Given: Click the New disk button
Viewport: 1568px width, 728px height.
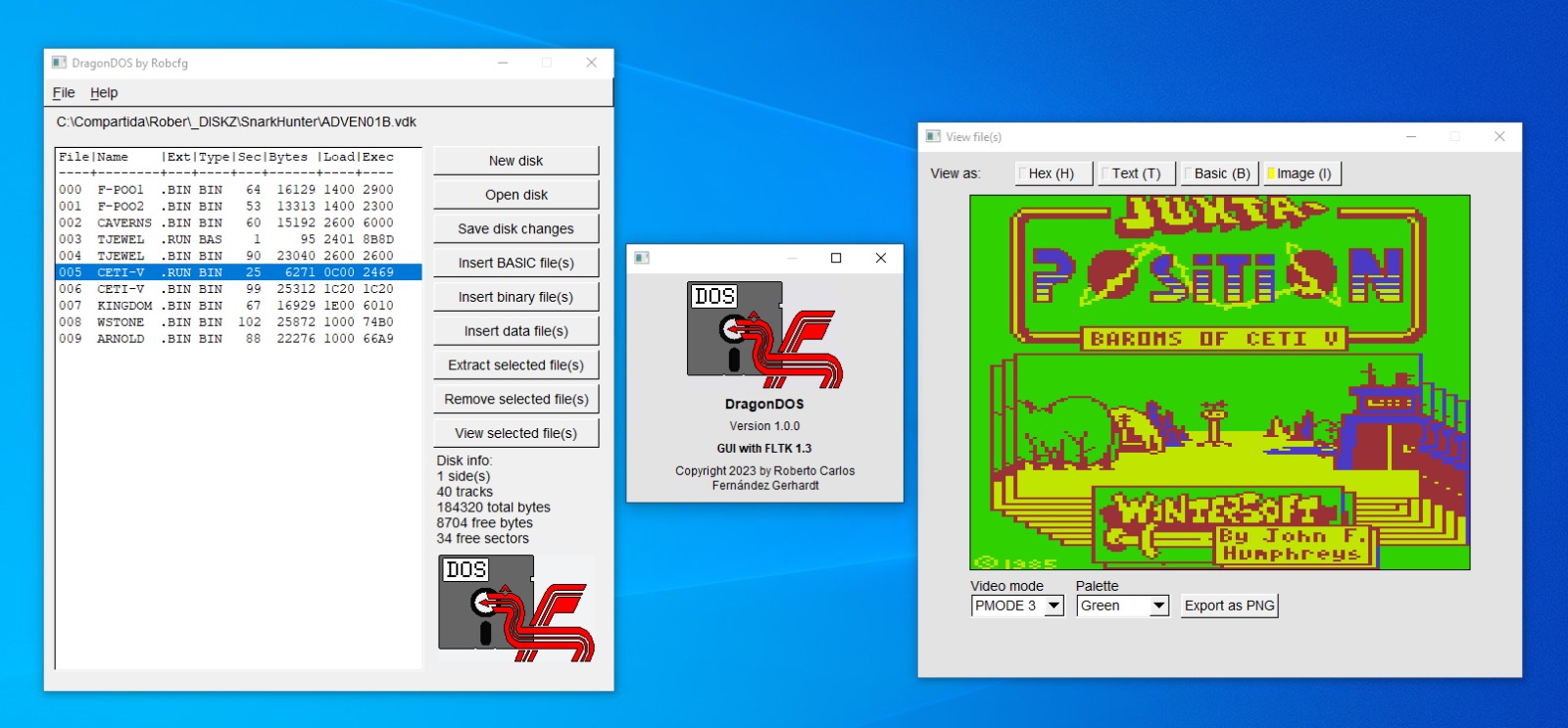Looking at the screenshot, I should (x=516, y=161).
